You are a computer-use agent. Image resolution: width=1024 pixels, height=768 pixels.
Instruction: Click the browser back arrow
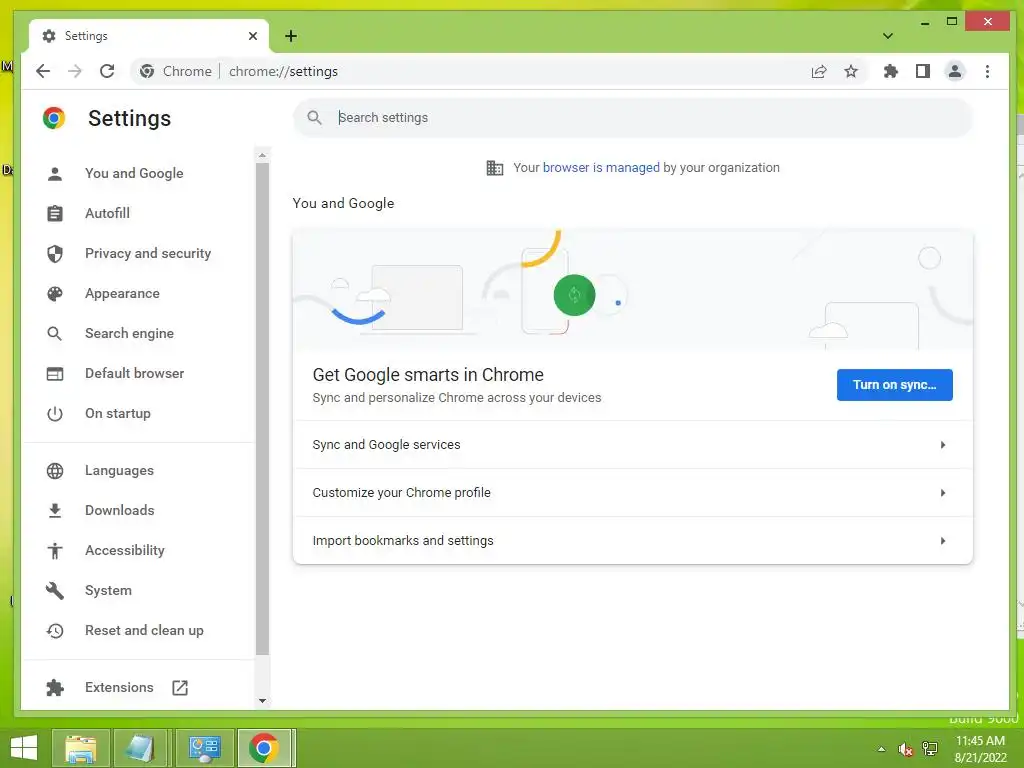[x=43, y=71]
